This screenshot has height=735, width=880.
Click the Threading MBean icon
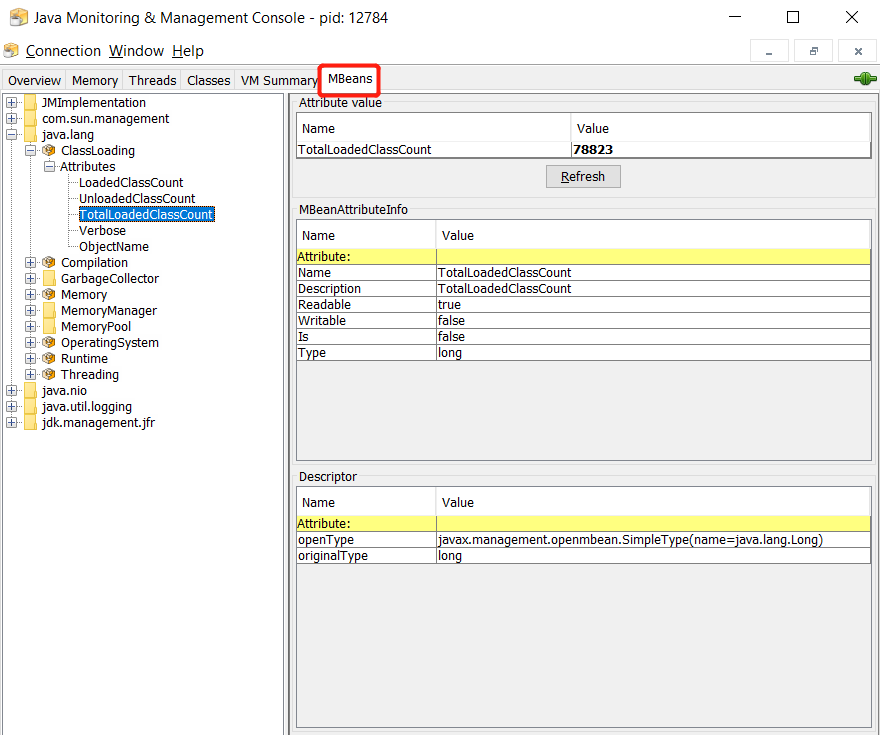tap(49, 374)
